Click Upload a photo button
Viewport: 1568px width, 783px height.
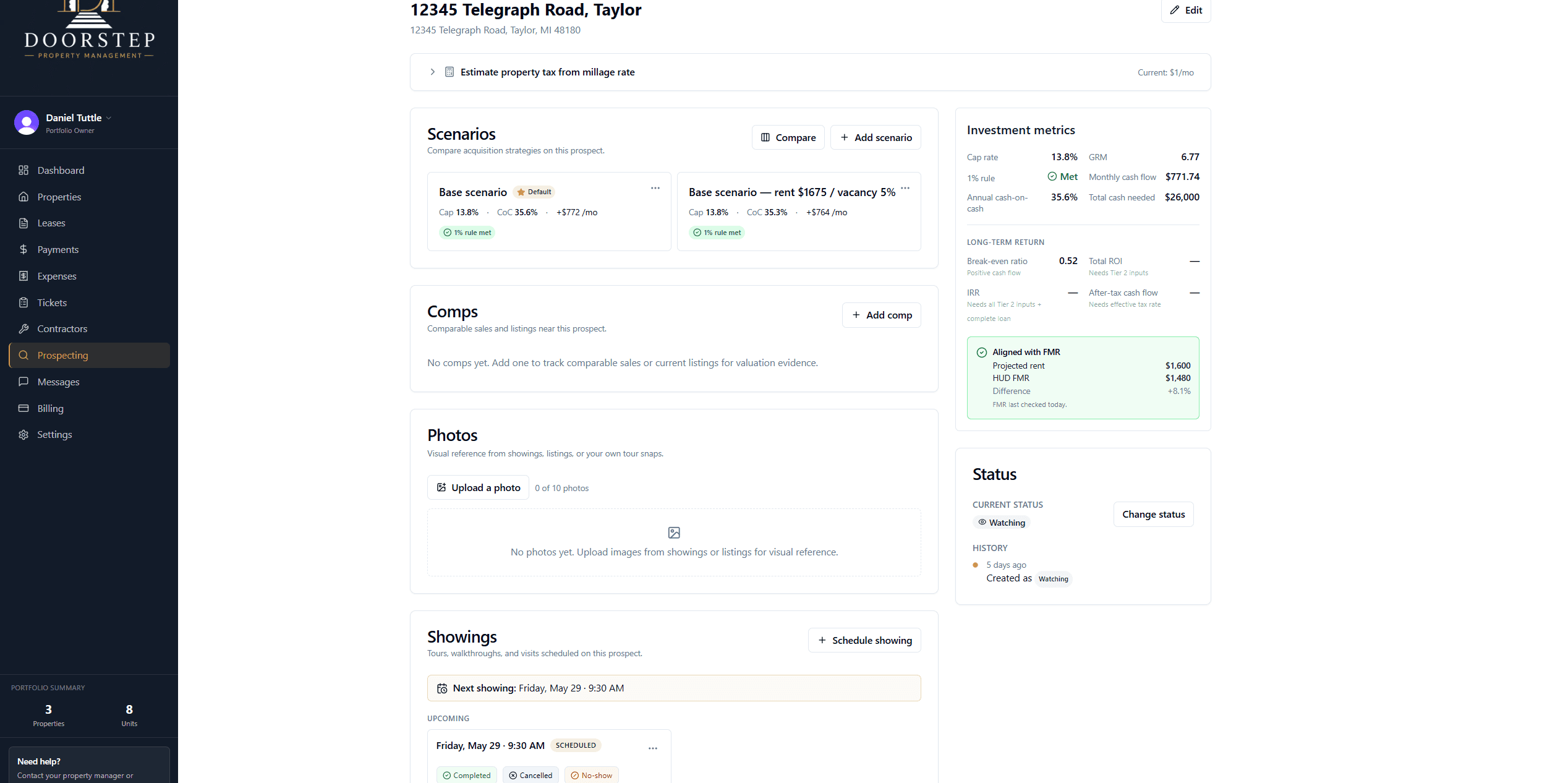point(478,487)
